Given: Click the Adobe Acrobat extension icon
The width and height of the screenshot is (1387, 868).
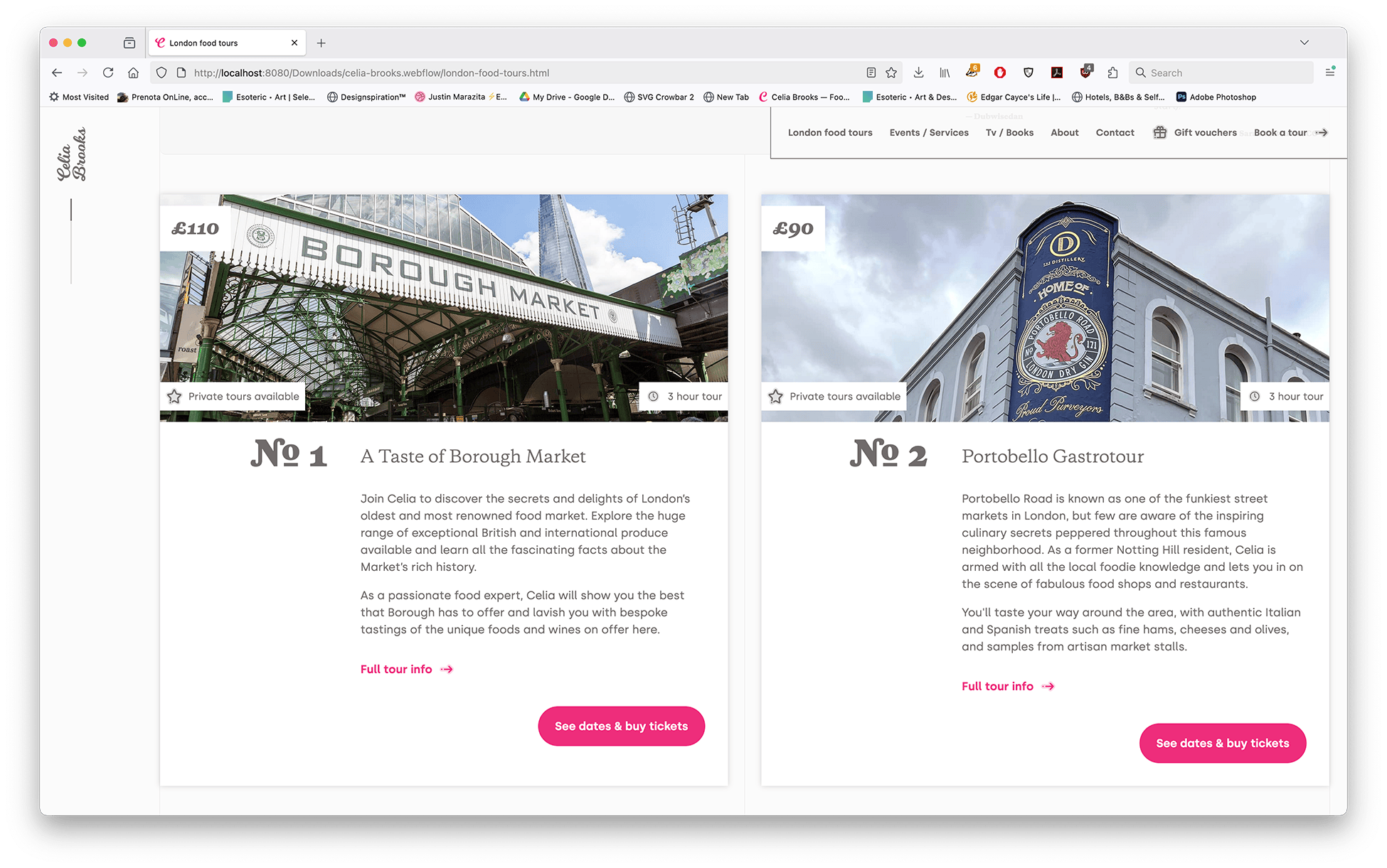Looking at the screenshot, I should coord(1057,73).
